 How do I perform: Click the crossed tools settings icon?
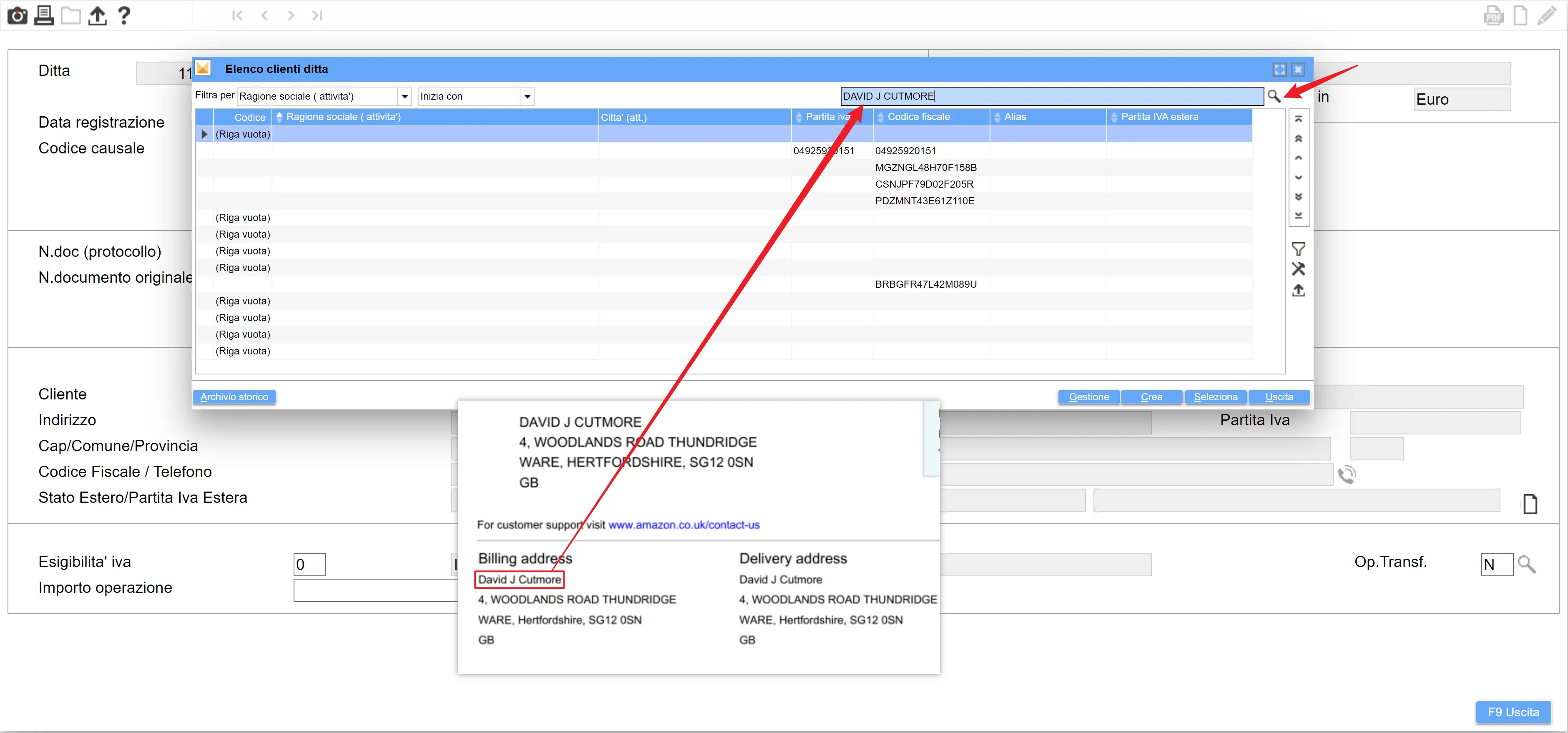(1298, 269)
